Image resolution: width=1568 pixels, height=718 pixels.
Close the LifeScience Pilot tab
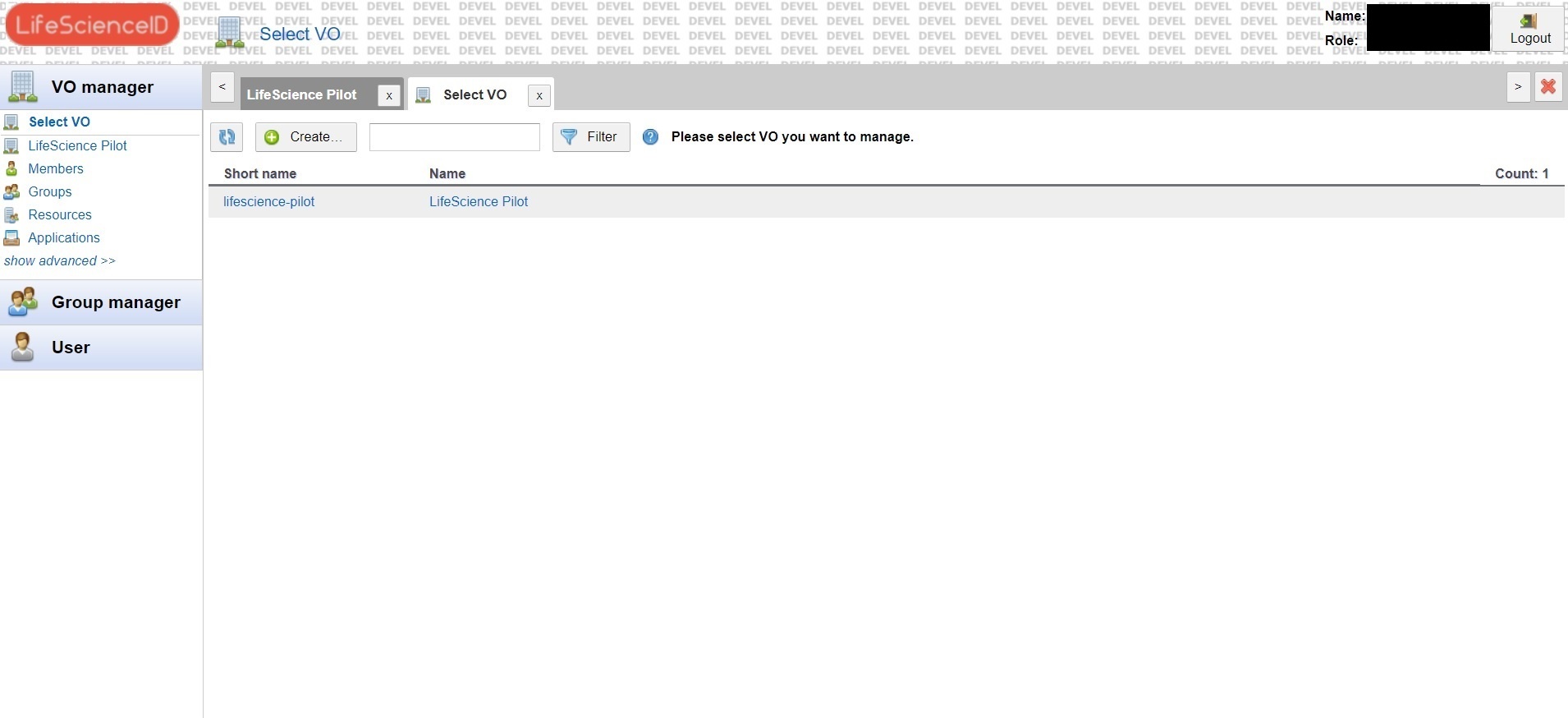click(389, 95)
